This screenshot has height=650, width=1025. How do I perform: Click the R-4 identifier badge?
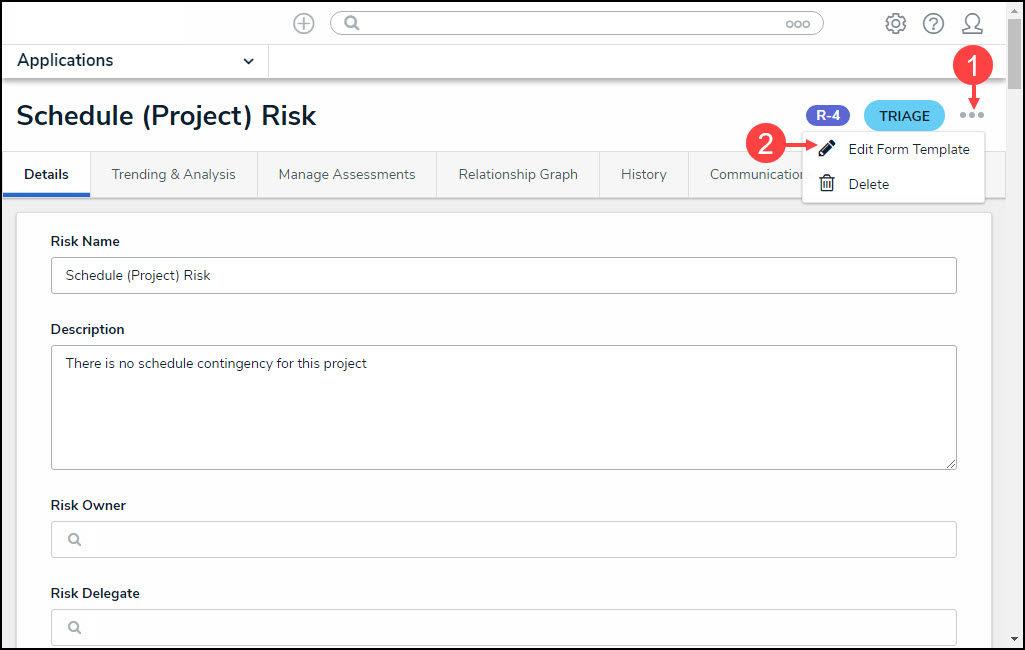click(827, 116)
